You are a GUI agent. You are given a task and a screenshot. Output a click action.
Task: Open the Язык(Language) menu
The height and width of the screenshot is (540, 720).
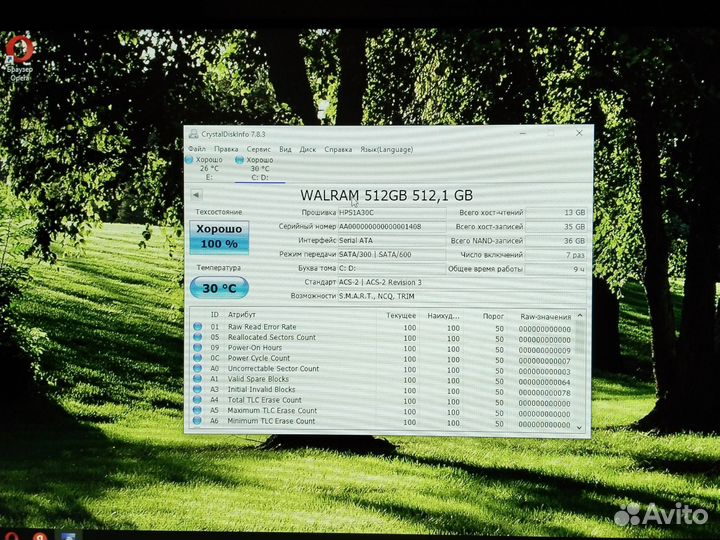(387, 149)
